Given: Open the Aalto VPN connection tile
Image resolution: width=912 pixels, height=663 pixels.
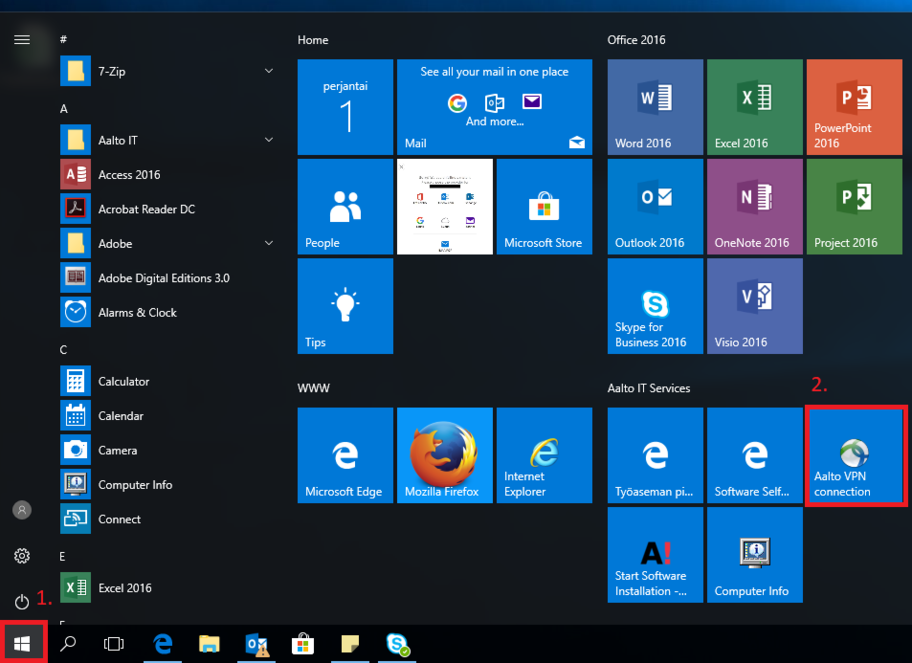Looking at the screenshot, I should (x=855, y=455).
